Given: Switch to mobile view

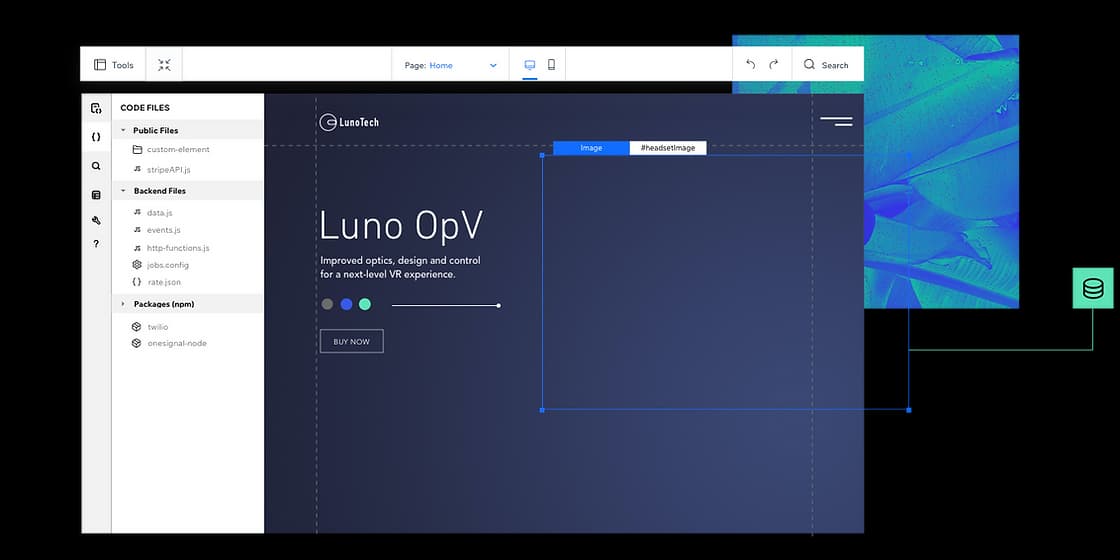Looking at the screenshot, I should [x=551, y=65].
